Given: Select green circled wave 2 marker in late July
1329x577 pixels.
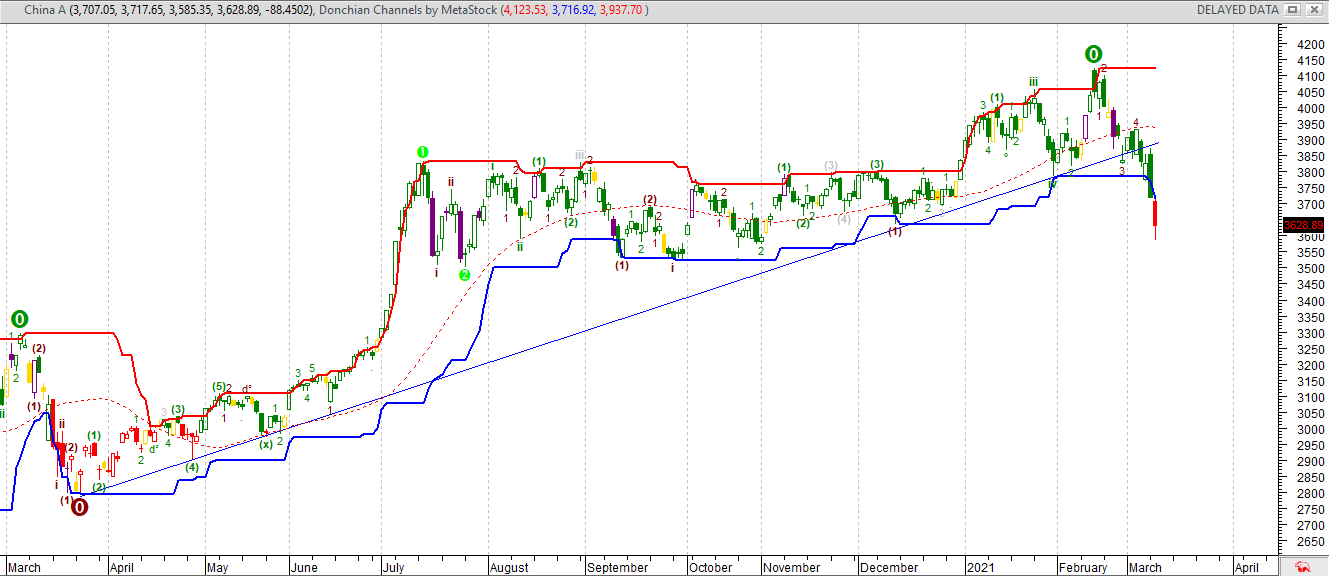Looking at the screenshot, I should pyautogui.click(x=464, y=274).
